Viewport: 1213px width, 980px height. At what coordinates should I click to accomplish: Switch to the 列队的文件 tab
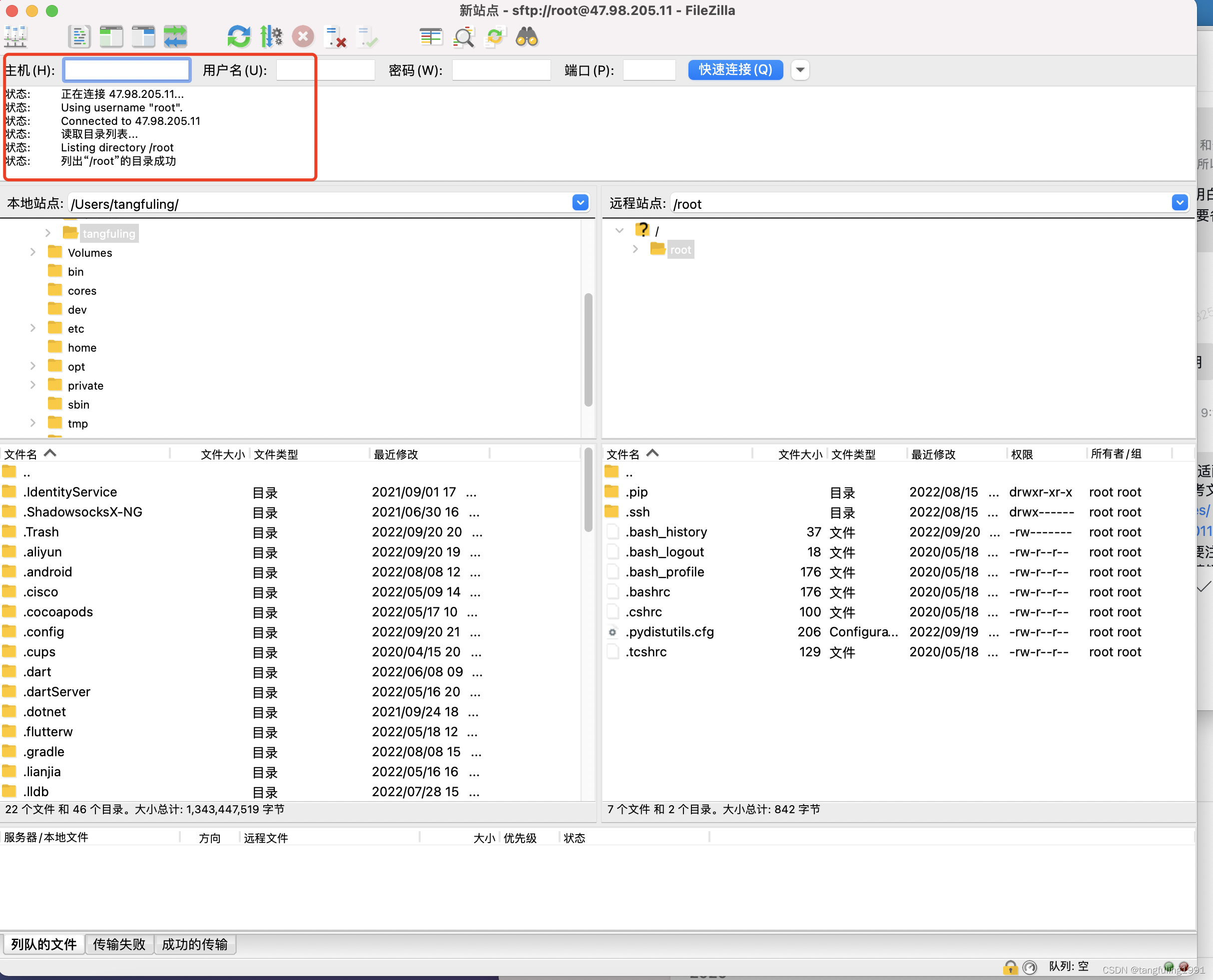click(43, 944)
